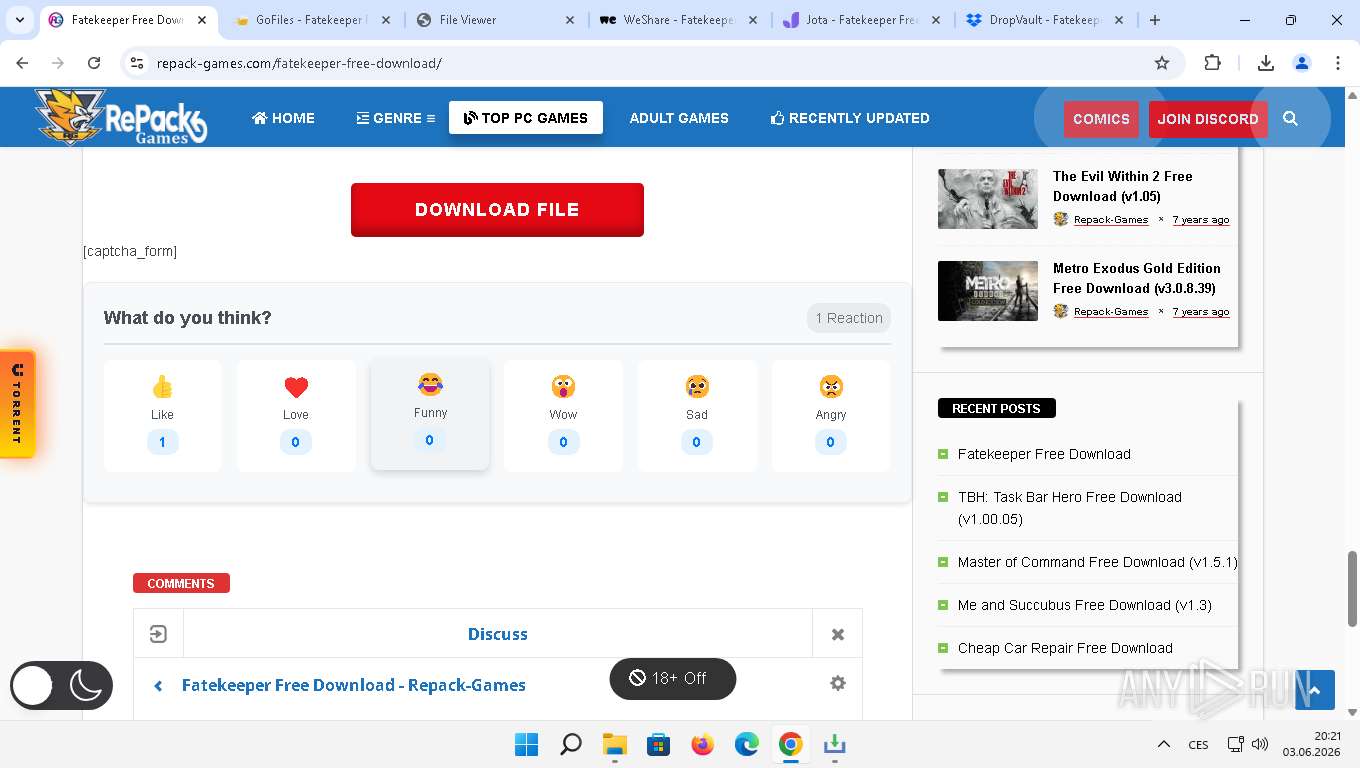Viewport: 1360px width, 768px height.
Task: Open the Chrome profile avatar
Action: point(1302,63)
